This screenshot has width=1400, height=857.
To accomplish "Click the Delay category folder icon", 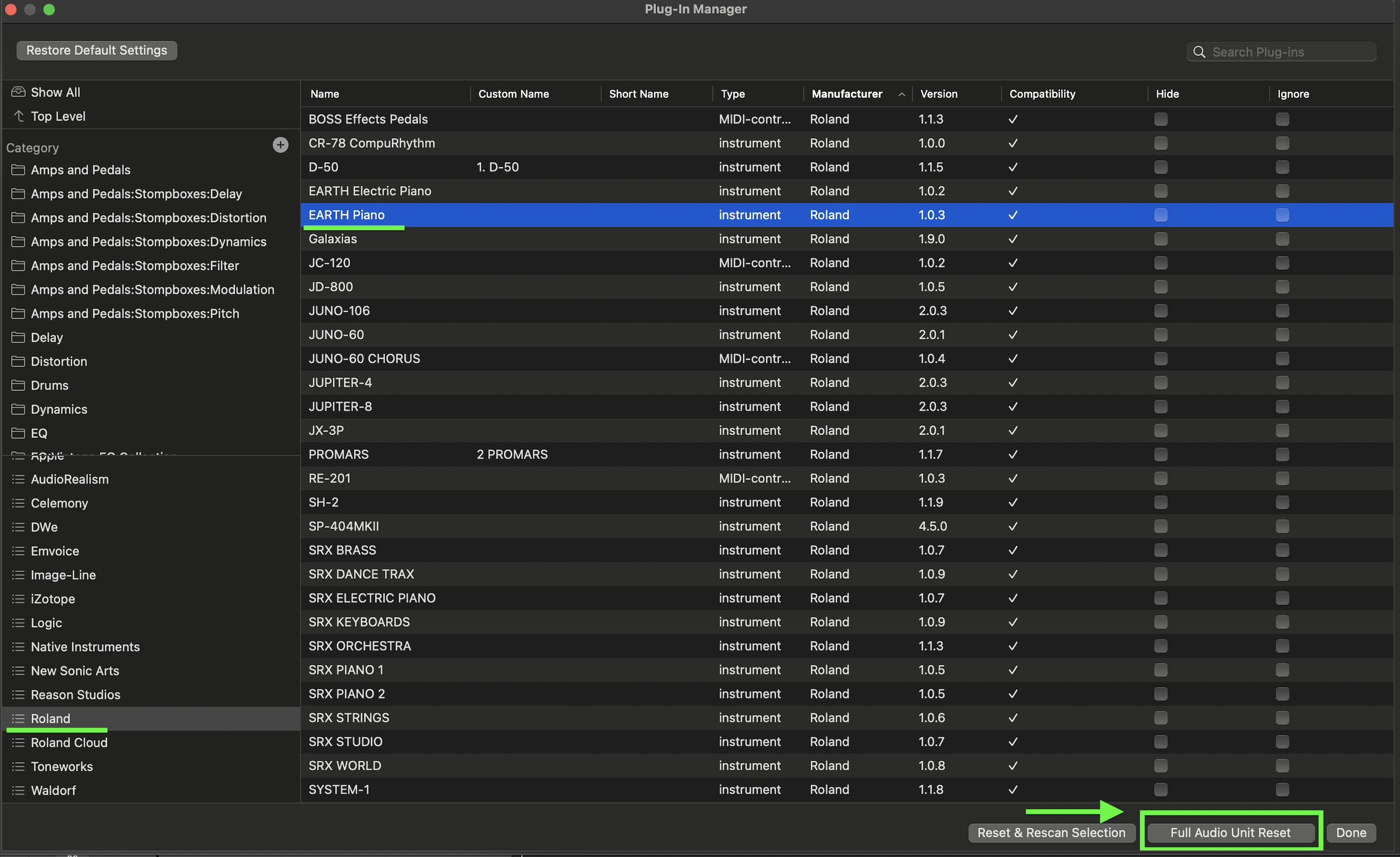I will (18, 338).
